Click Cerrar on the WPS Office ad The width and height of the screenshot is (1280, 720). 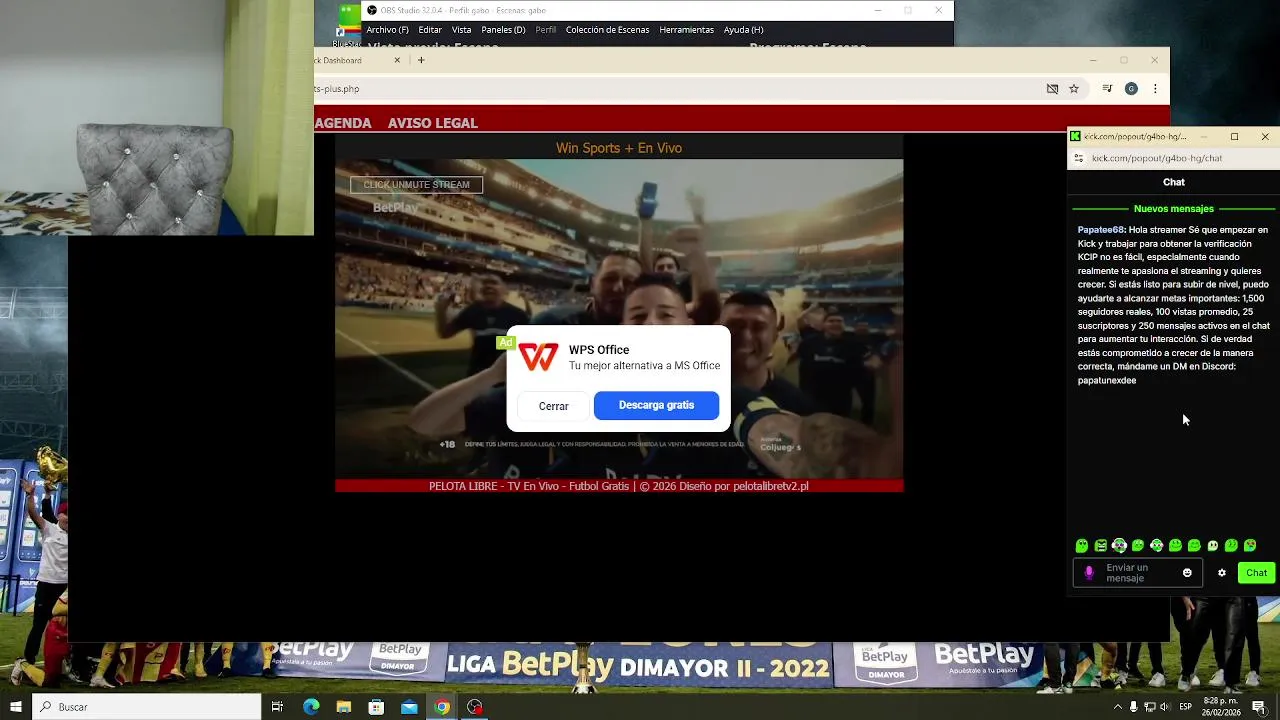coord(553,406)
